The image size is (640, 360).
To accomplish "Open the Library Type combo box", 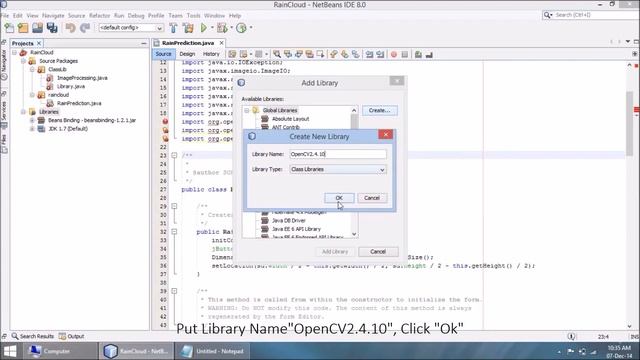I will click(338, 169).
